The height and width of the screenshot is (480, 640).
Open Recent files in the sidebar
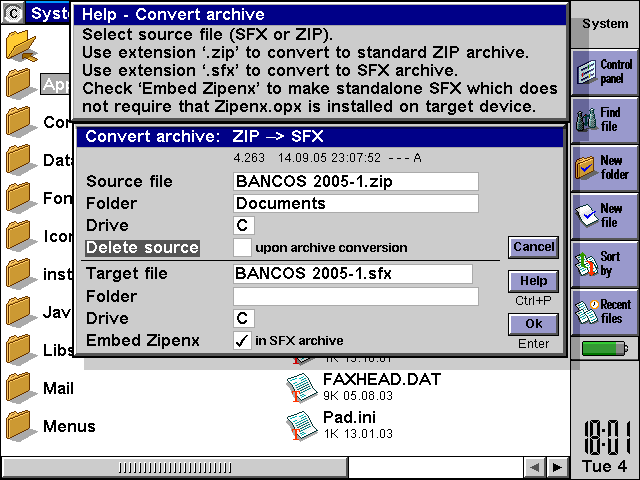604,312
